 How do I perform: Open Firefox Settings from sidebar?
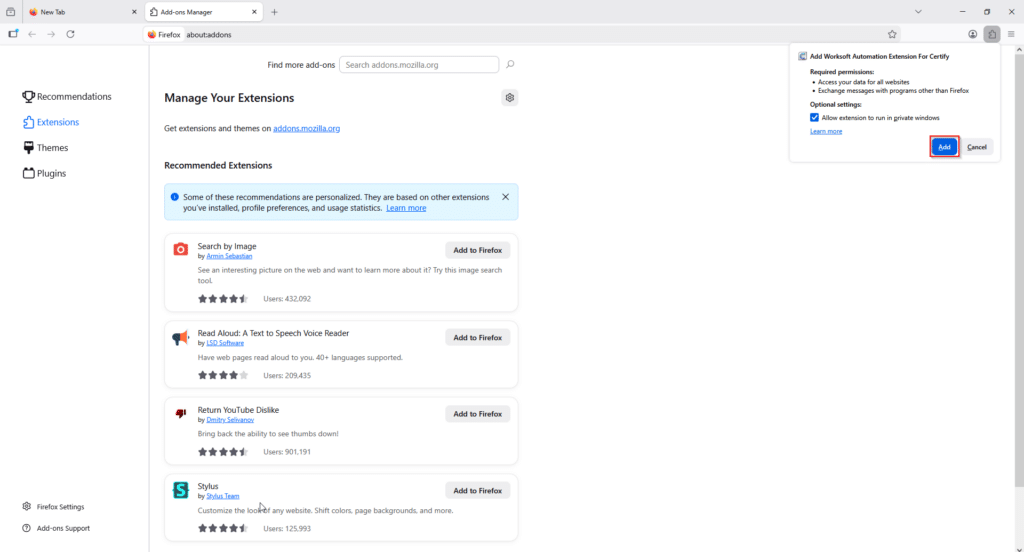click(54, 506)
